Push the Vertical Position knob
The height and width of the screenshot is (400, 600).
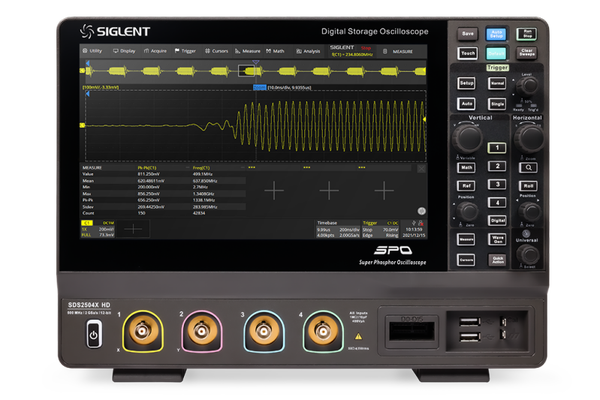point(467,211)
